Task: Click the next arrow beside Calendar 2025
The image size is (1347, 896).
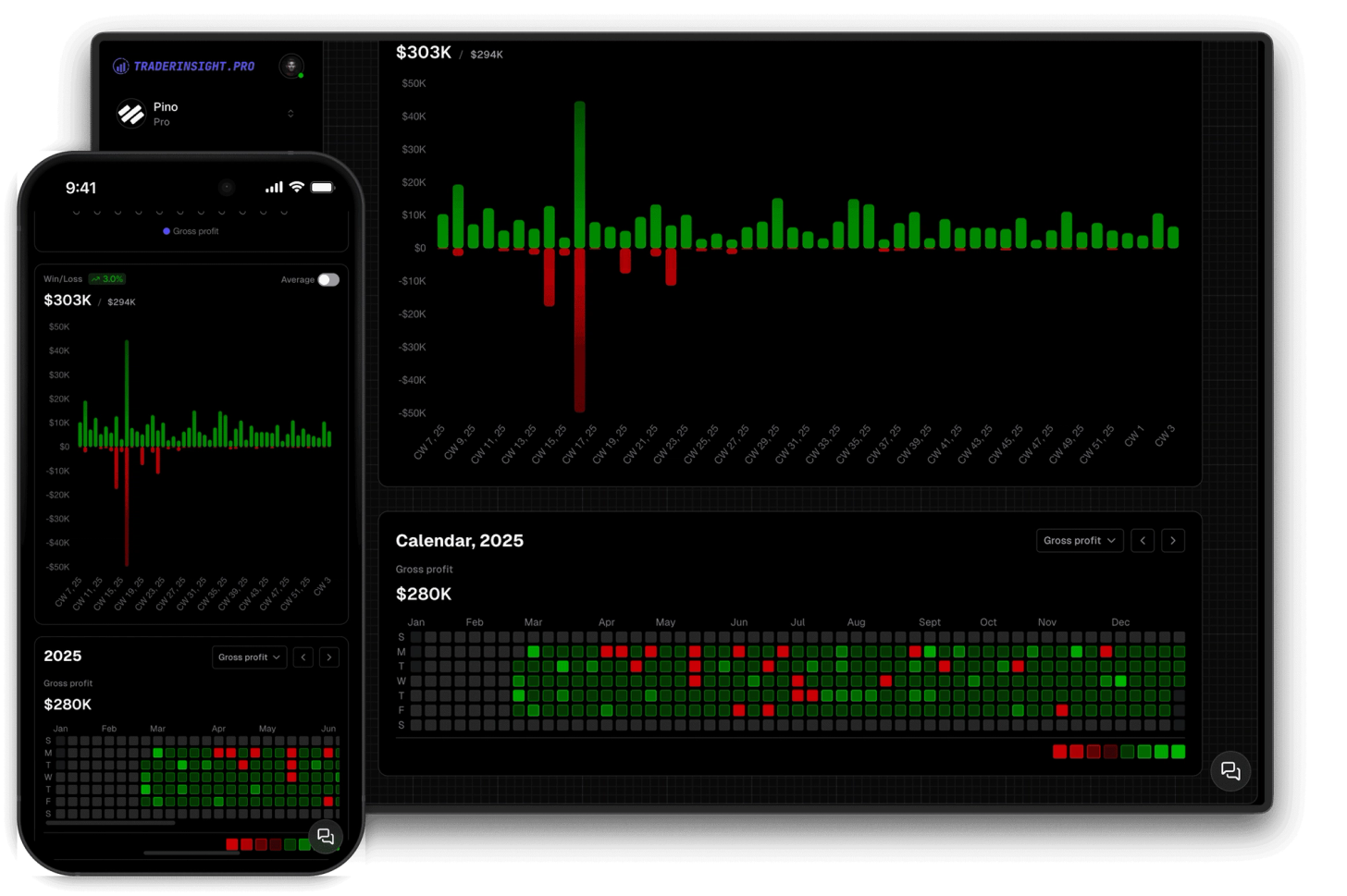Action: pyautogui.click(x=1173, y=540)
